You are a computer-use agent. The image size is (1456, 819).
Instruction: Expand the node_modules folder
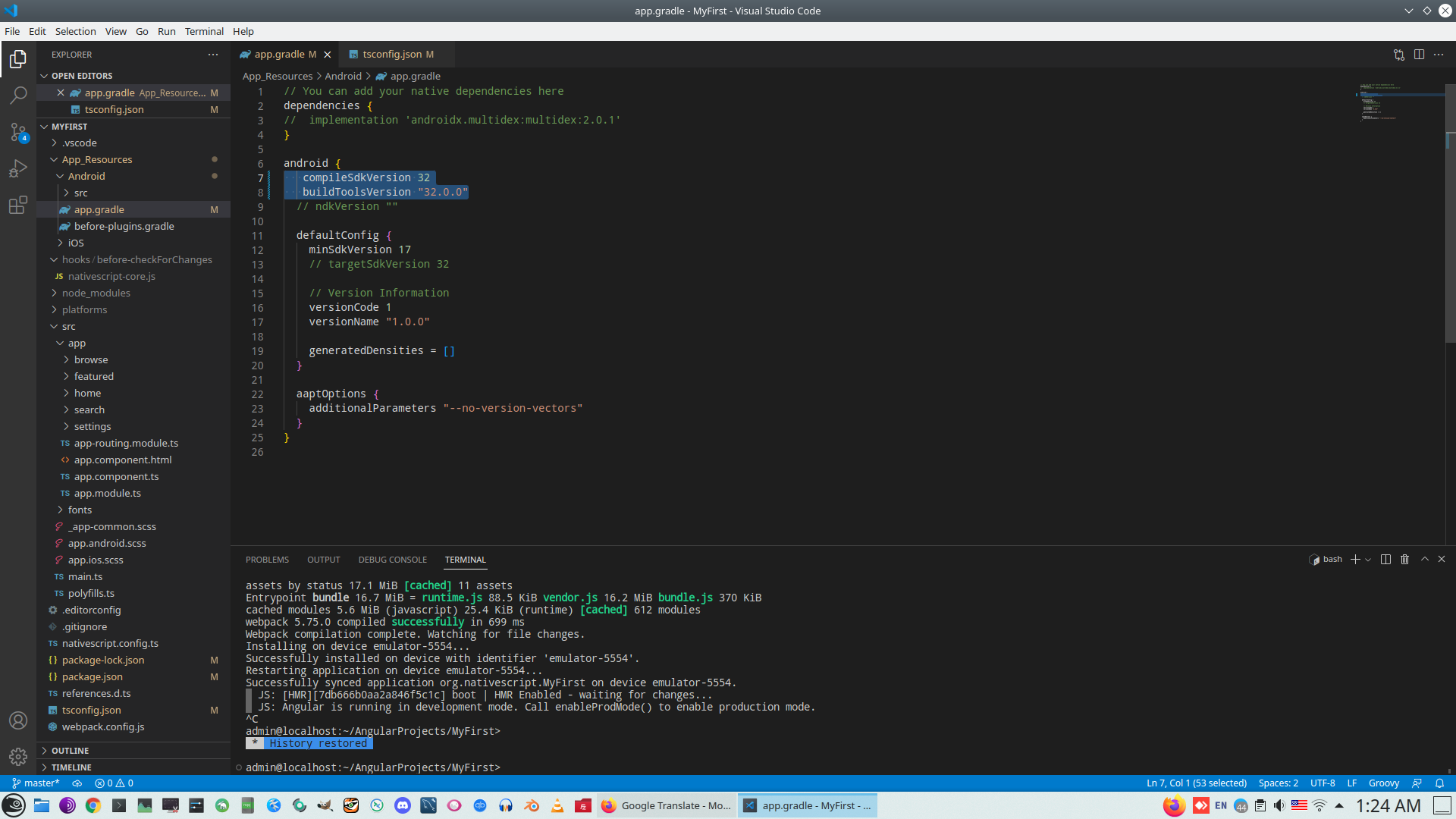coord(96,293)
